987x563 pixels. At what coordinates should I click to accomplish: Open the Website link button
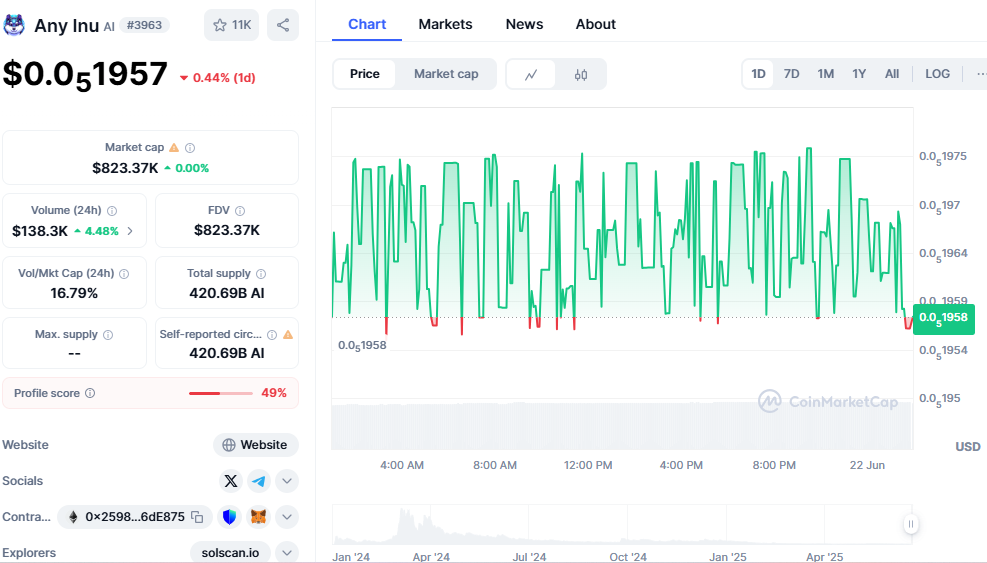click(256, 445)
